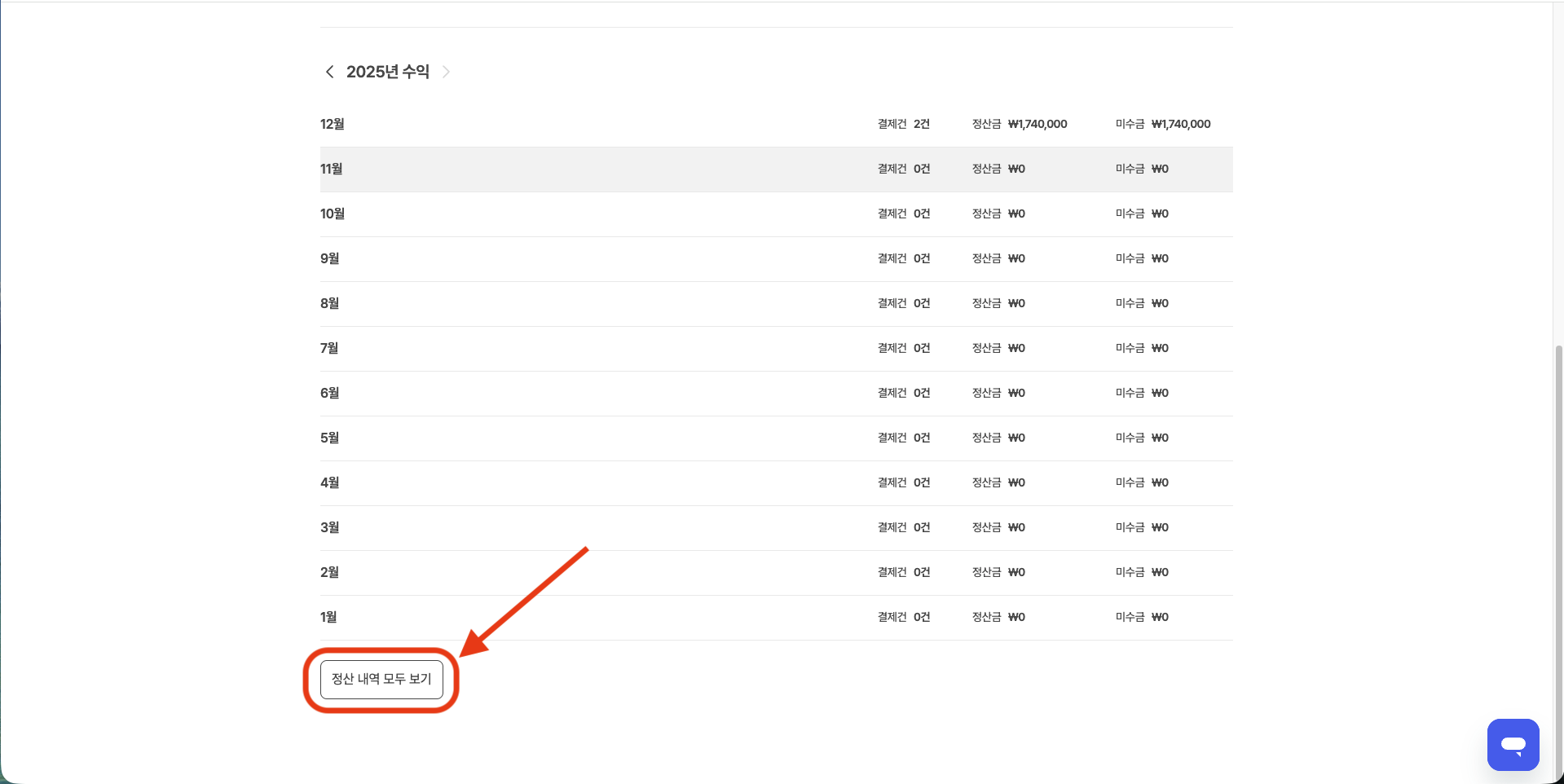
Task: Open the 4월 revenue row
Action: (329, 482)
